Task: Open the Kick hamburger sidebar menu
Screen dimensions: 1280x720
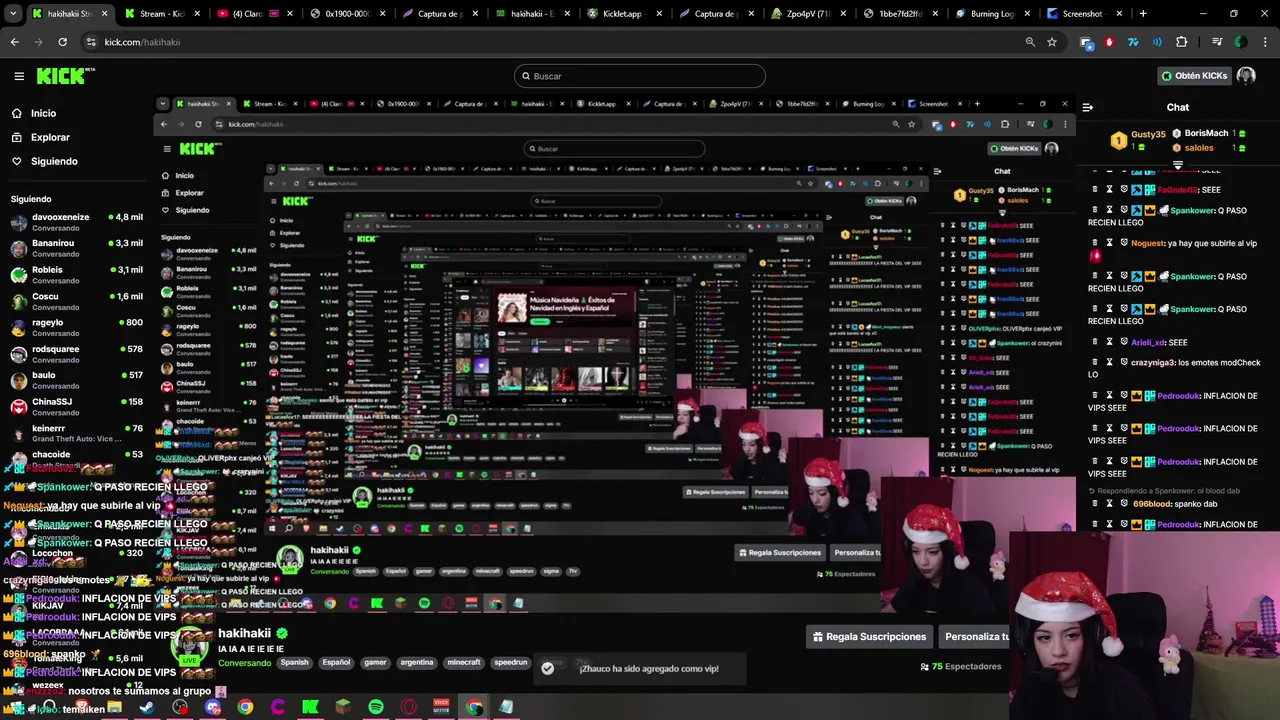Action: click(x=19, y=76)
